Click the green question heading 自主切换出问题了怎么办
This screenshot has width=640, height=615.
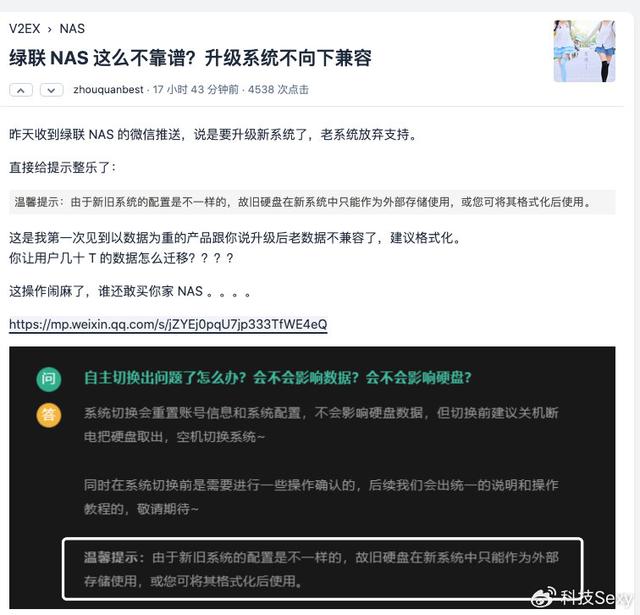click(278, 378)
